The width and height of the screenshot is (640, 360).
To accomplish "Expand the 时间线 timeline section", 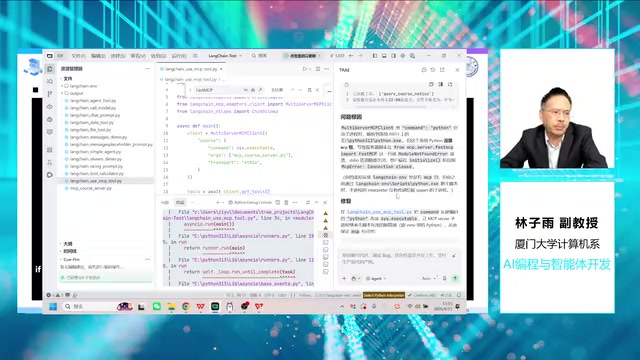I will pyautogui.click(x=70, y=251).
